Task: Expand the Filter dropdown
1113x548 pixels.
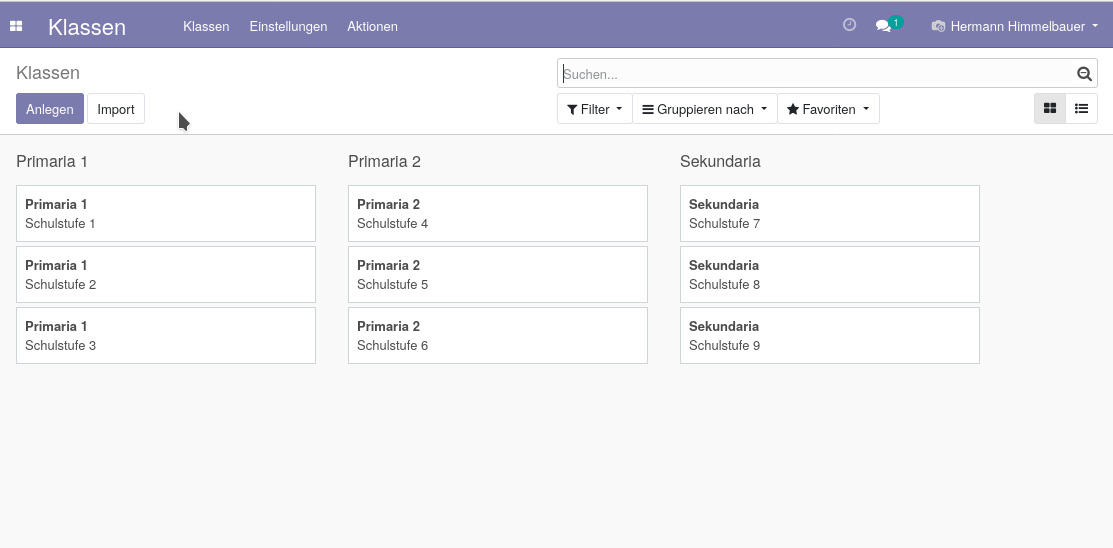Action: pyautogui.click(x=594, y=109)
